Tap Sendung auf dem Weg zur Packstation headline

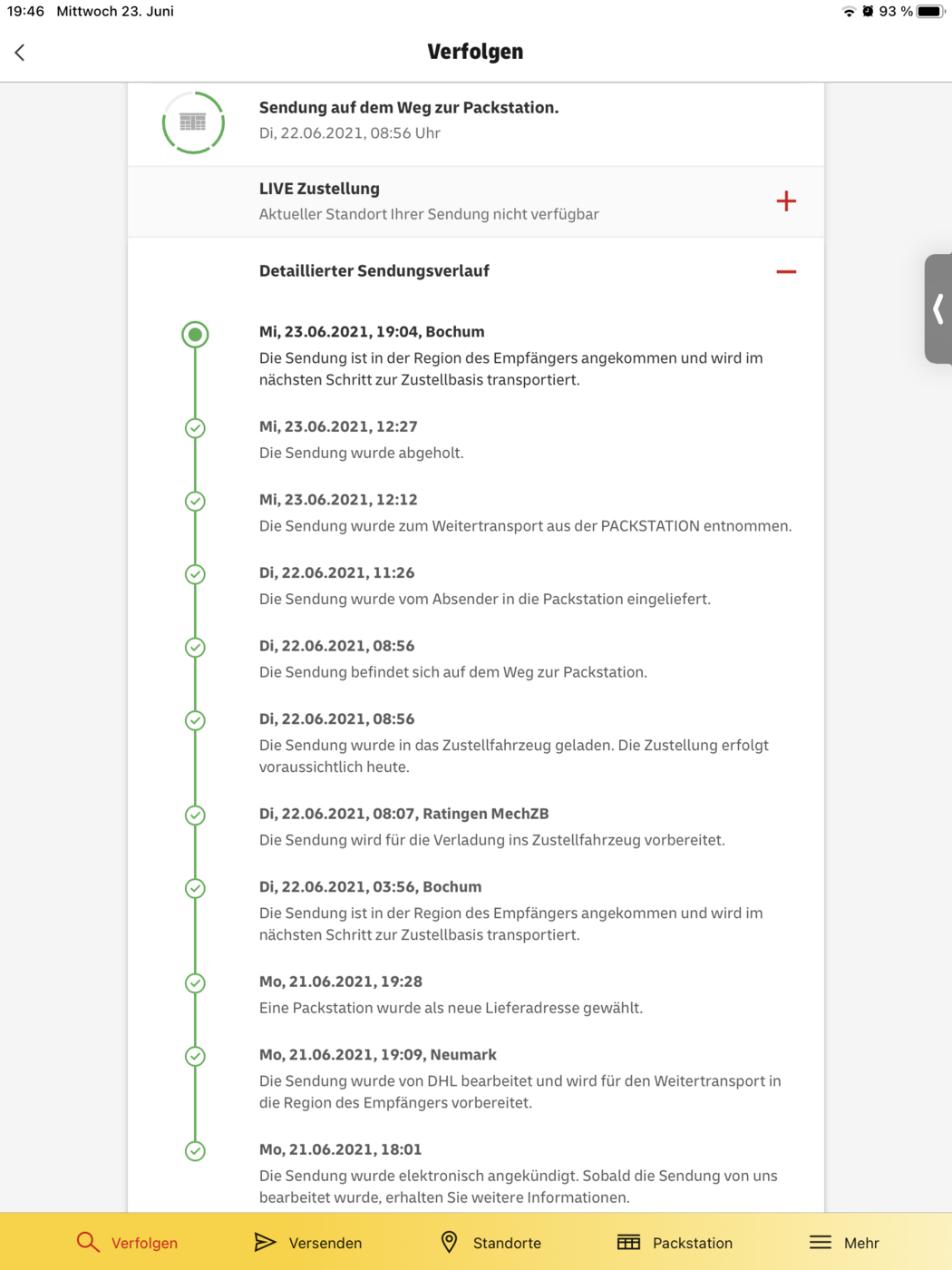pos(409,107)
